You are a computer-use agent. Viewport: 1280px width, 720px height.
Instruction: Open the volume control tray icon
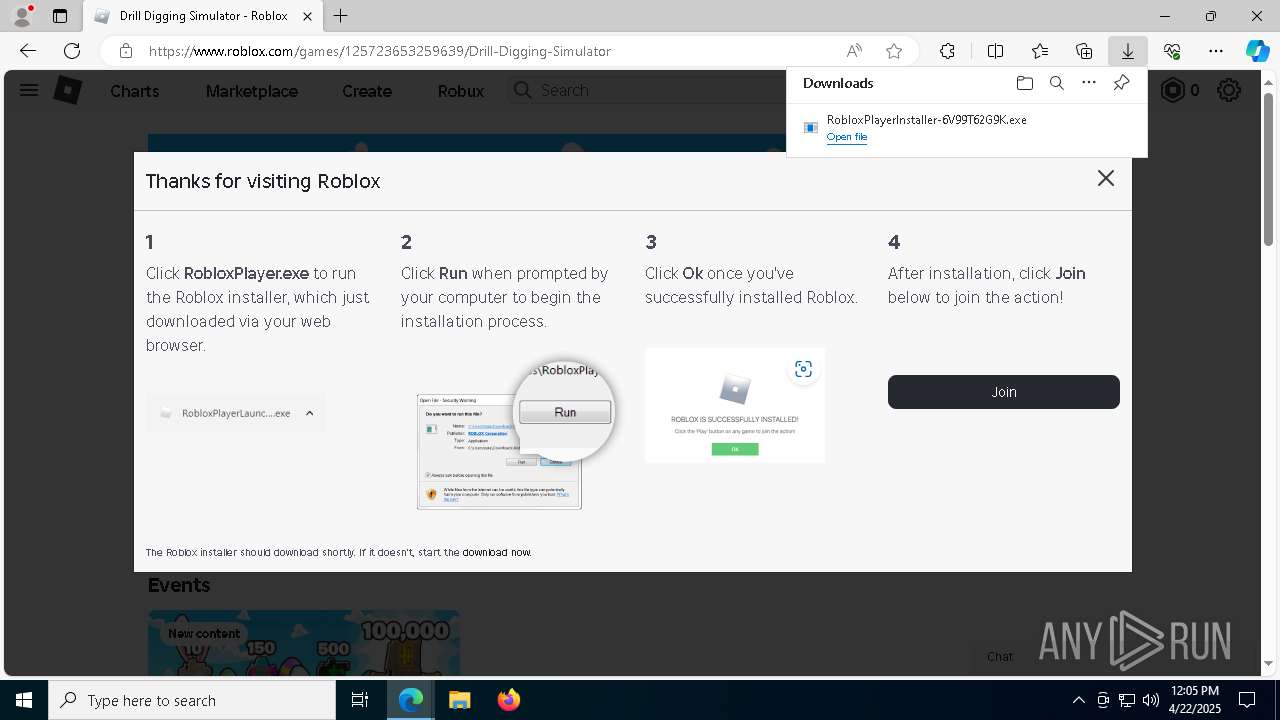click(1151, 700)
